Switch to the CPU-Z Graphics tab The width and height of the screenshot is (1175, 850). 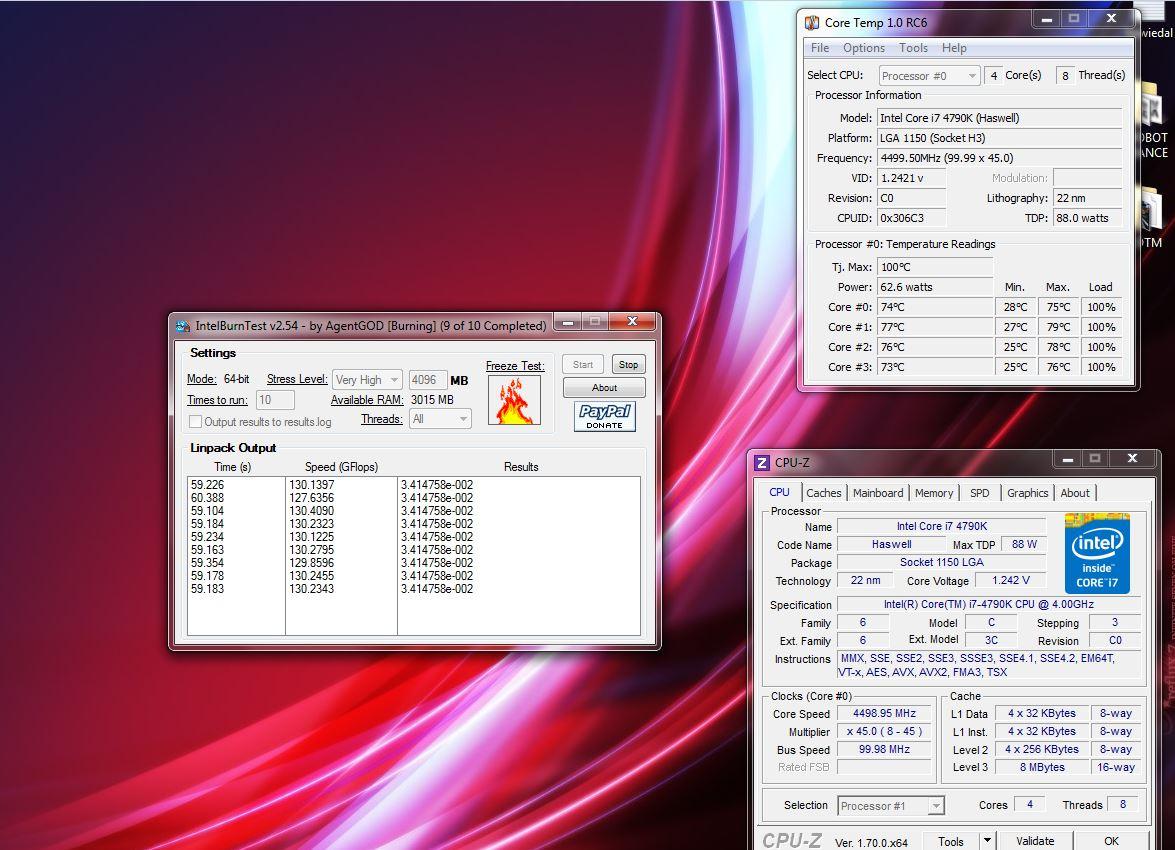click(x=1027, y=493)
